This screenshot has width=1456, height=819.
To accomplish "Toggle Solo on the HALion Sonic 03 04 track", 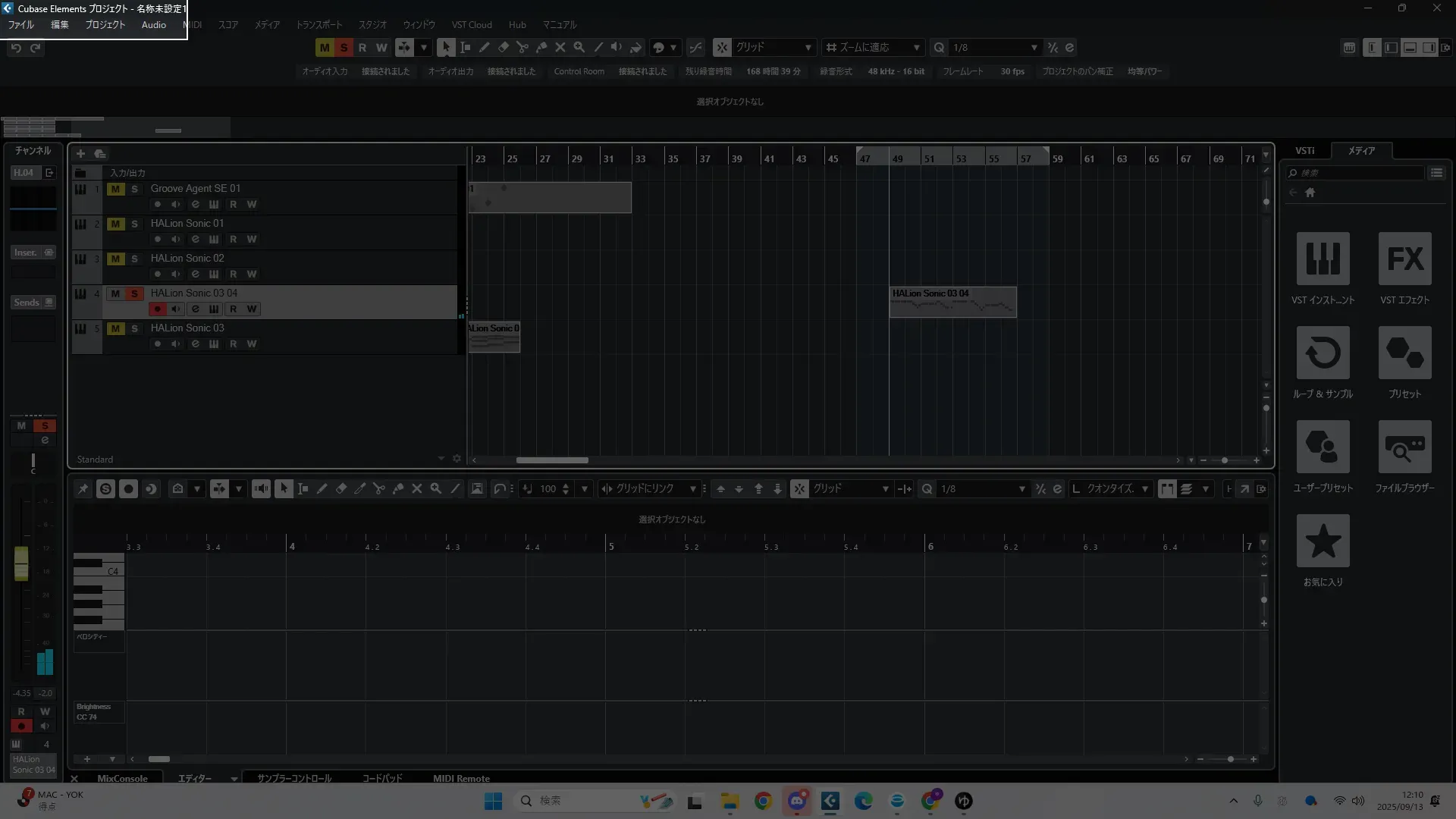I will point(134,293).
